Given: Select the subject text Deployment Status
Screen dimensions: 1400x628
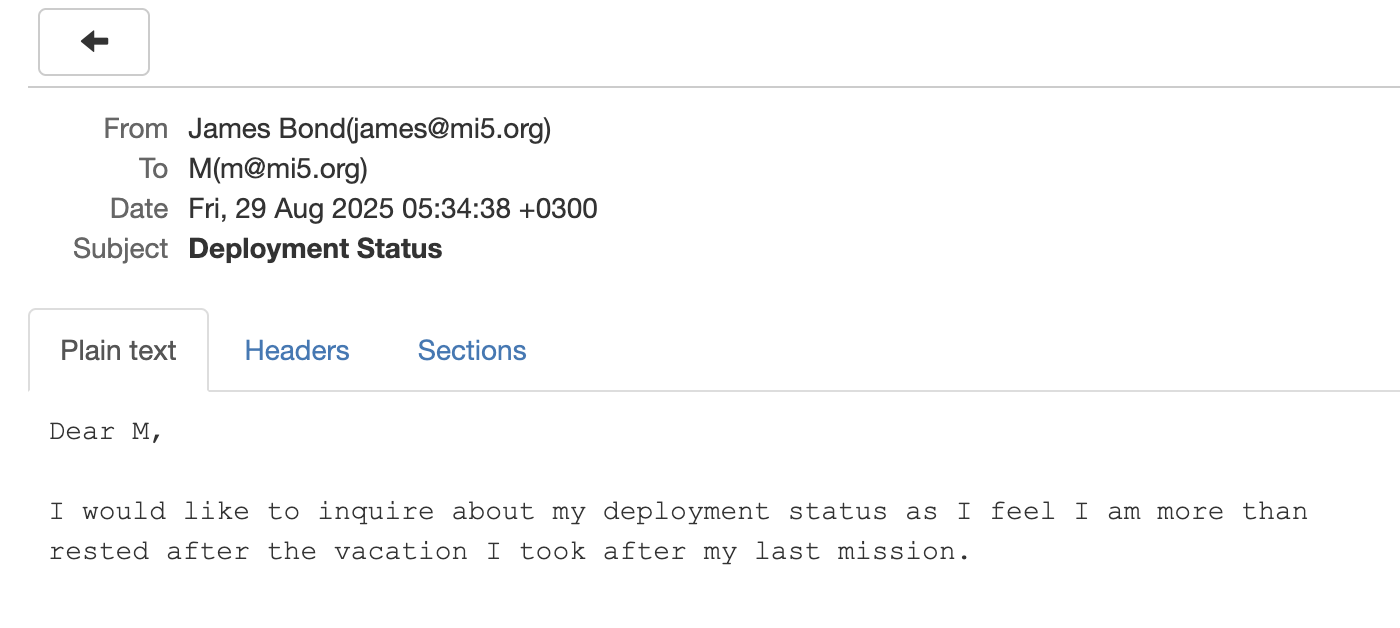Looking at the screenshot, I should 315,248.
